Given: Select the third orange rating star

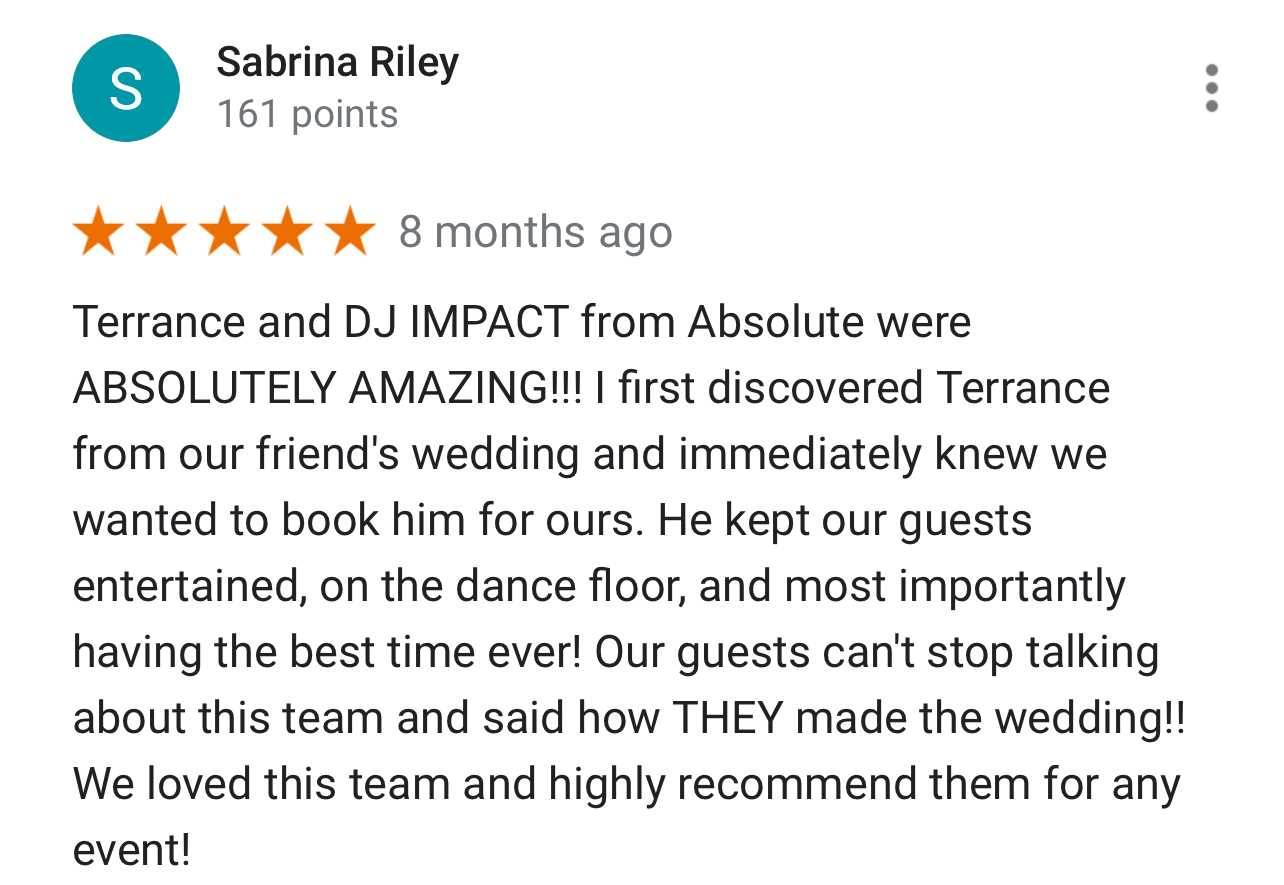Looking at the screenshot, I should point(224,232).
